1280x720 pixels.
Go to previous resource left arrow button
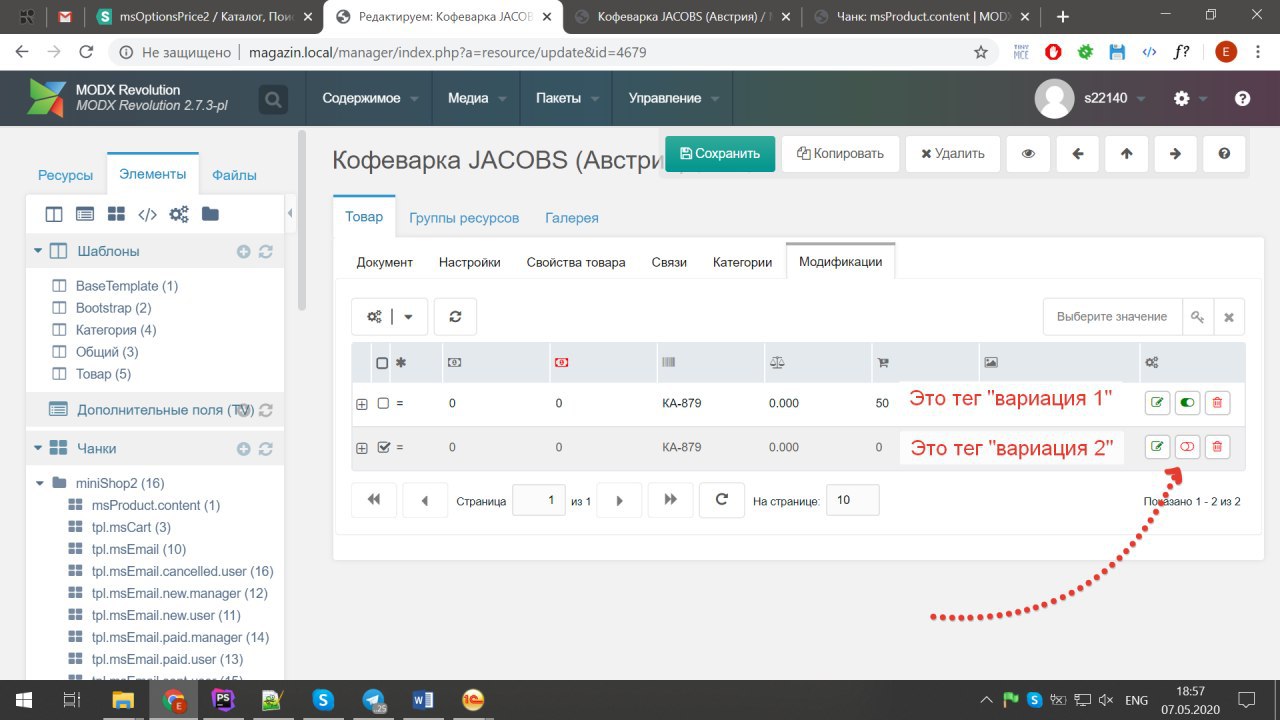(x=1078, y=154)
